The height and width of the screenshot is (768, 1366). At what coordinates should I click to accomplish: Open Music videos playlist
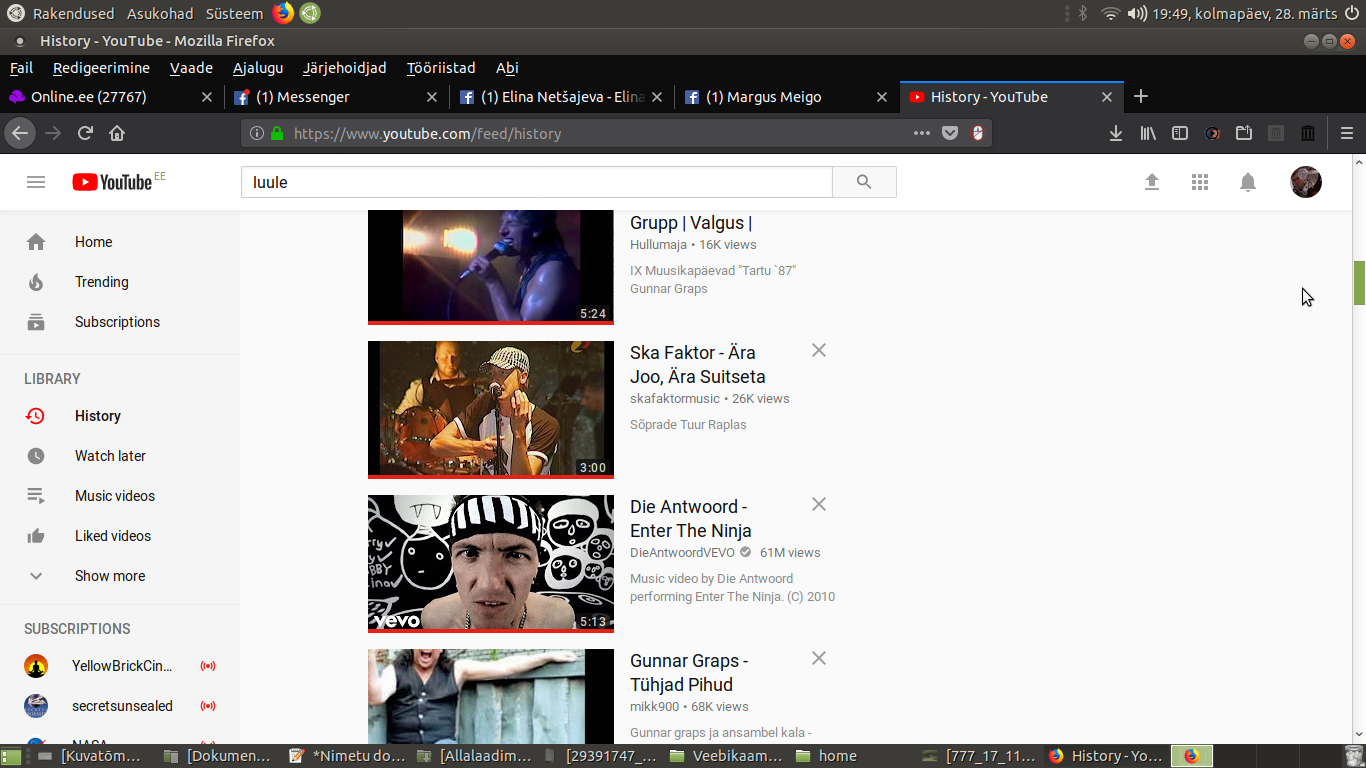120,496
